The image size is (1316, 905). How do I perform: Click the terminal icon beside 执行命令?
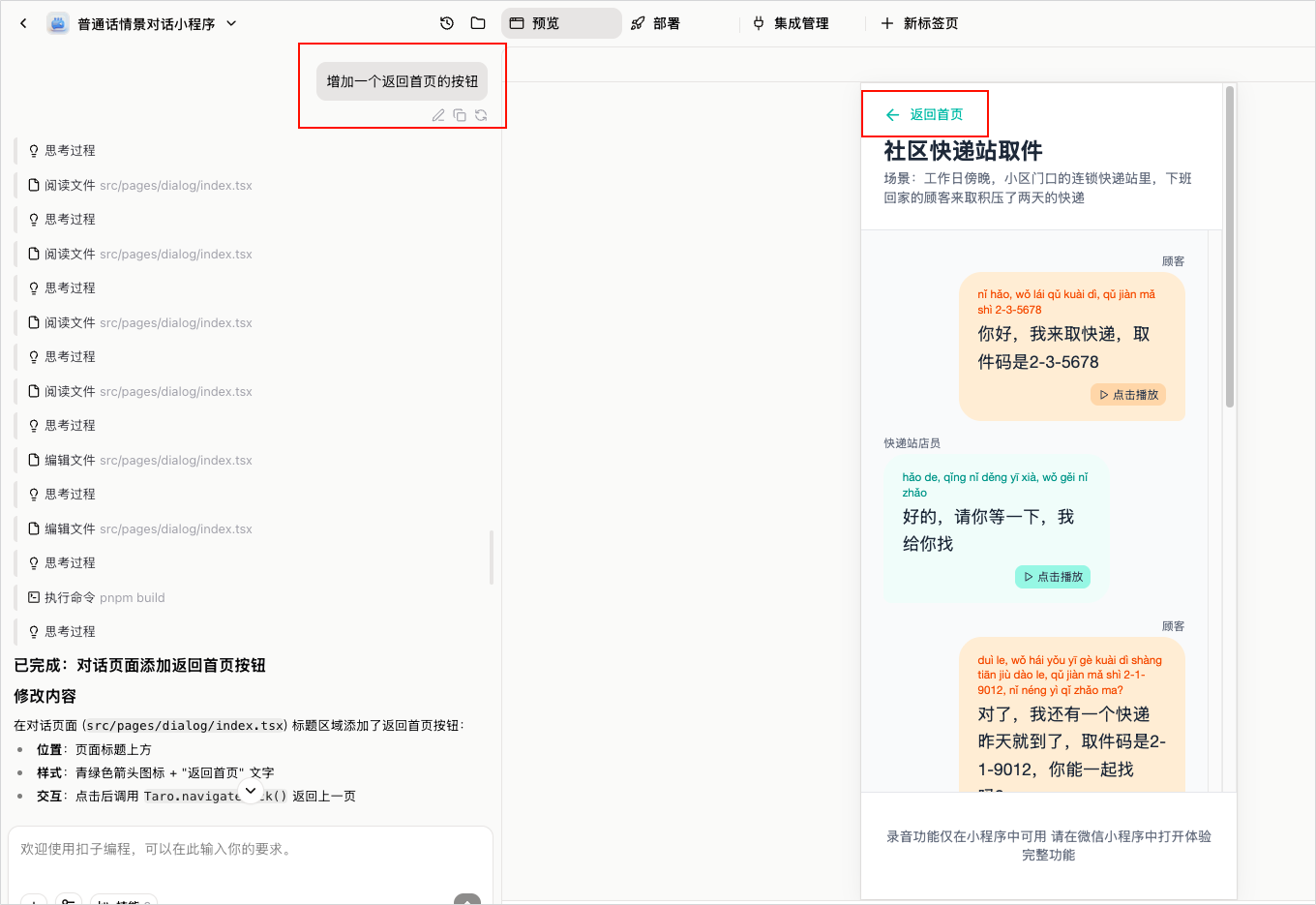click(34, 597)
